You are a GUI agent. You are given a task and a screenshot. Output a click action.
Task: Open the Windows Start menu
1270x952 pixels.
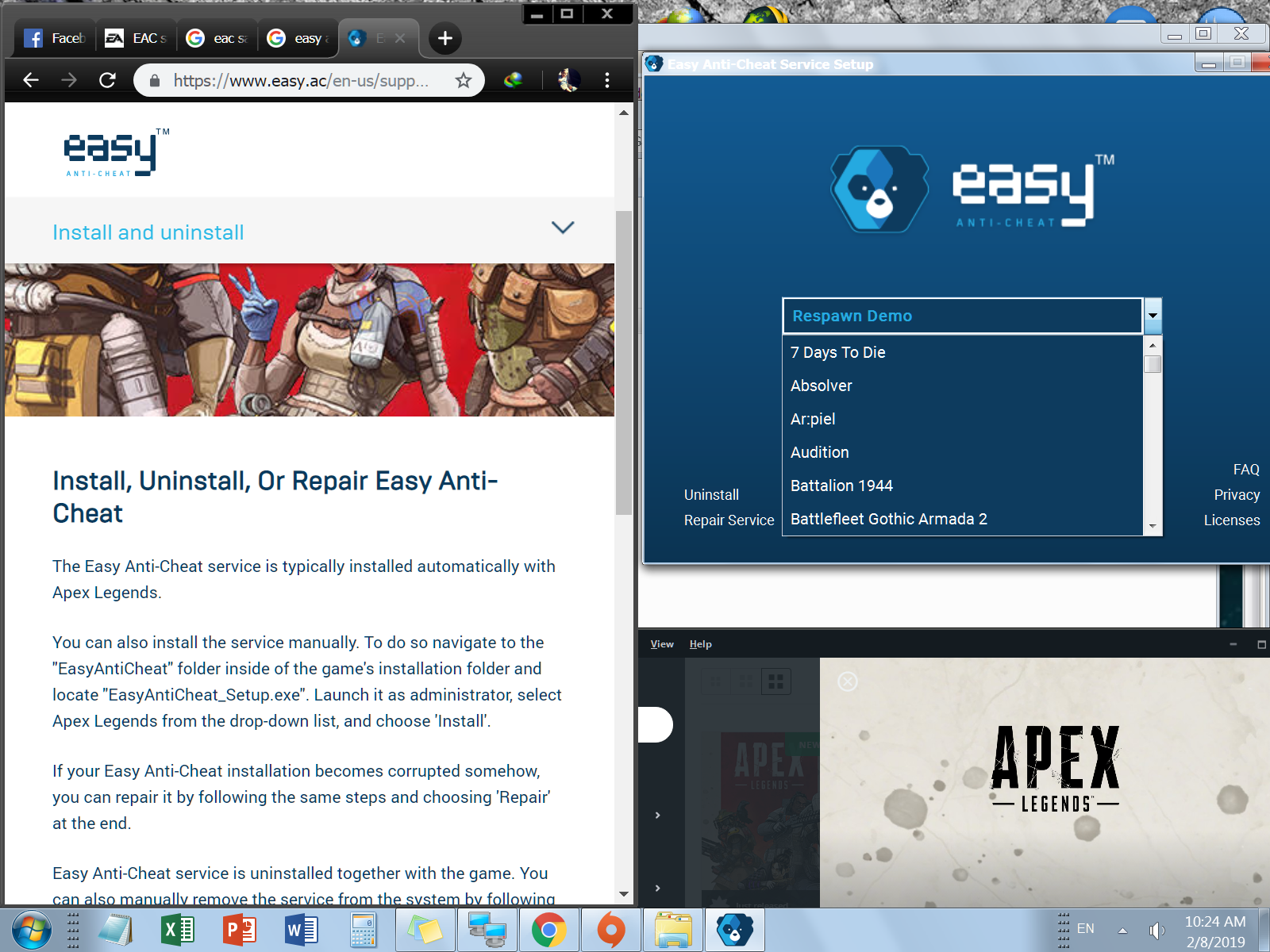[32, 930]
